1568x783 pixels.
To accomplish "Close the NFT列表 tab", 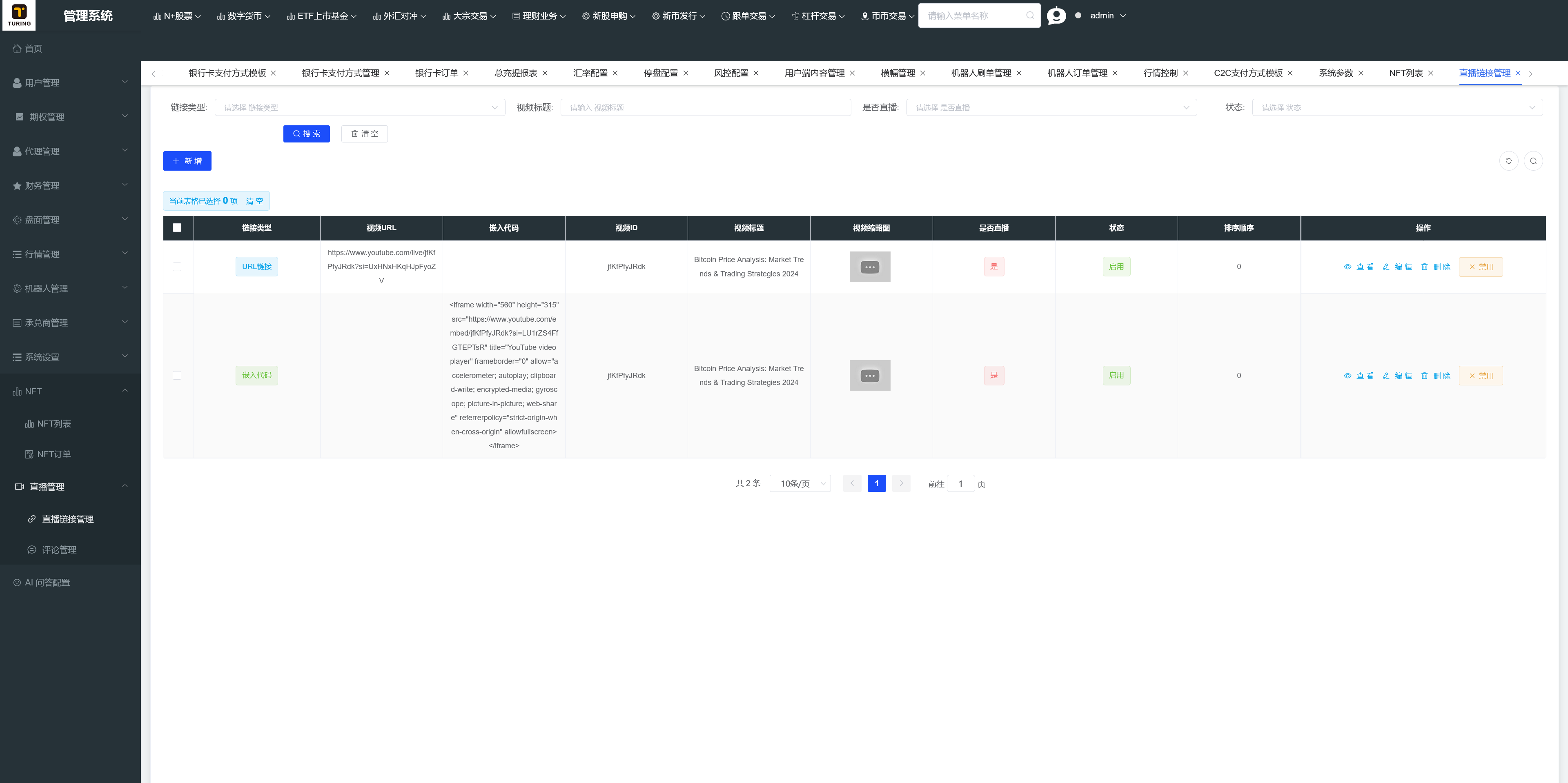I will [1430, 73].
